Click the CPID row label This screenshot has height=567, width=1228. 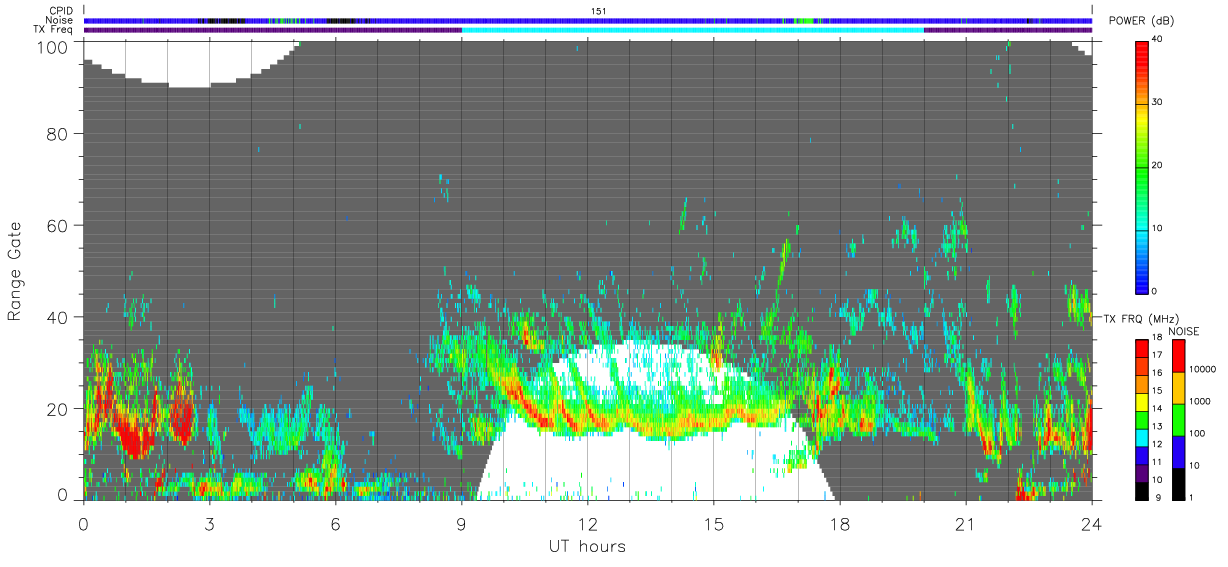[59, 11]
